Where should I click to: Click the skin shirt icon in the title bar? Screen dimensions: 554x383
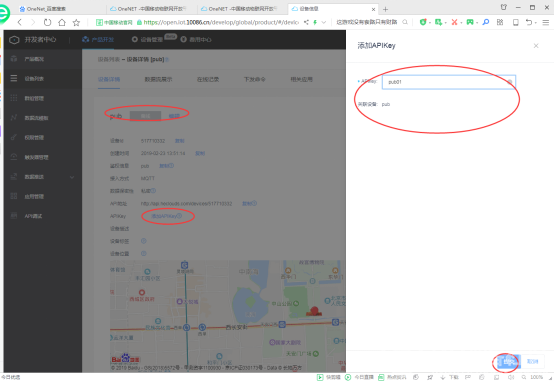[x=504, y=7]
